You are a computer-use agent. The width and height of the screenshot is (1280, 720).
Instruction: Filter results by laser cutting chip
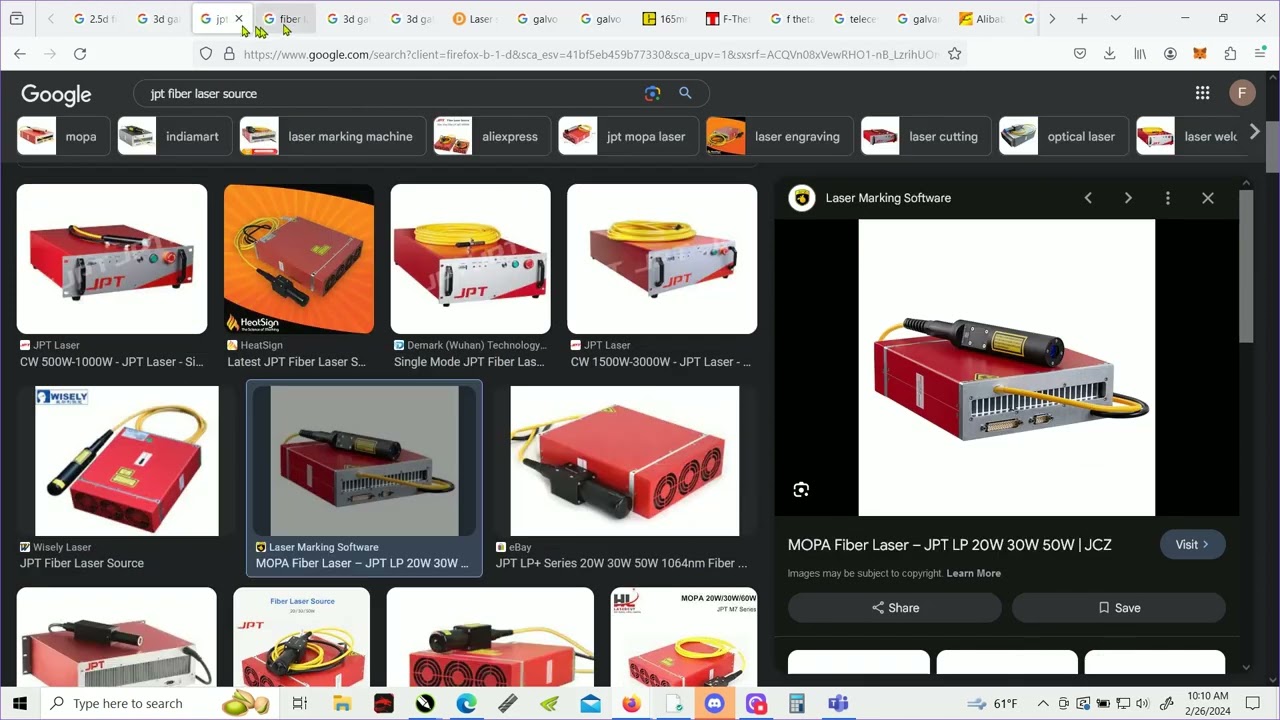926,136
